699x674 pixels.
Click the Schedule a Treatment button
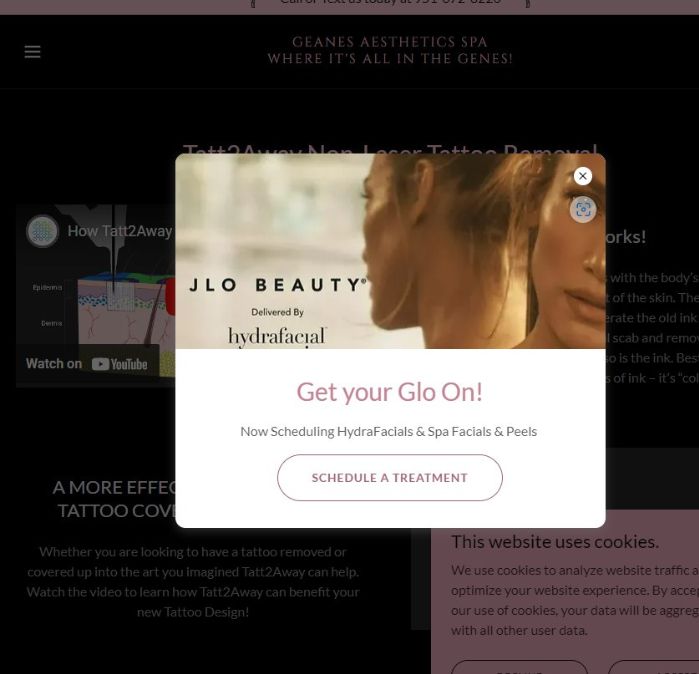point(390,477)
